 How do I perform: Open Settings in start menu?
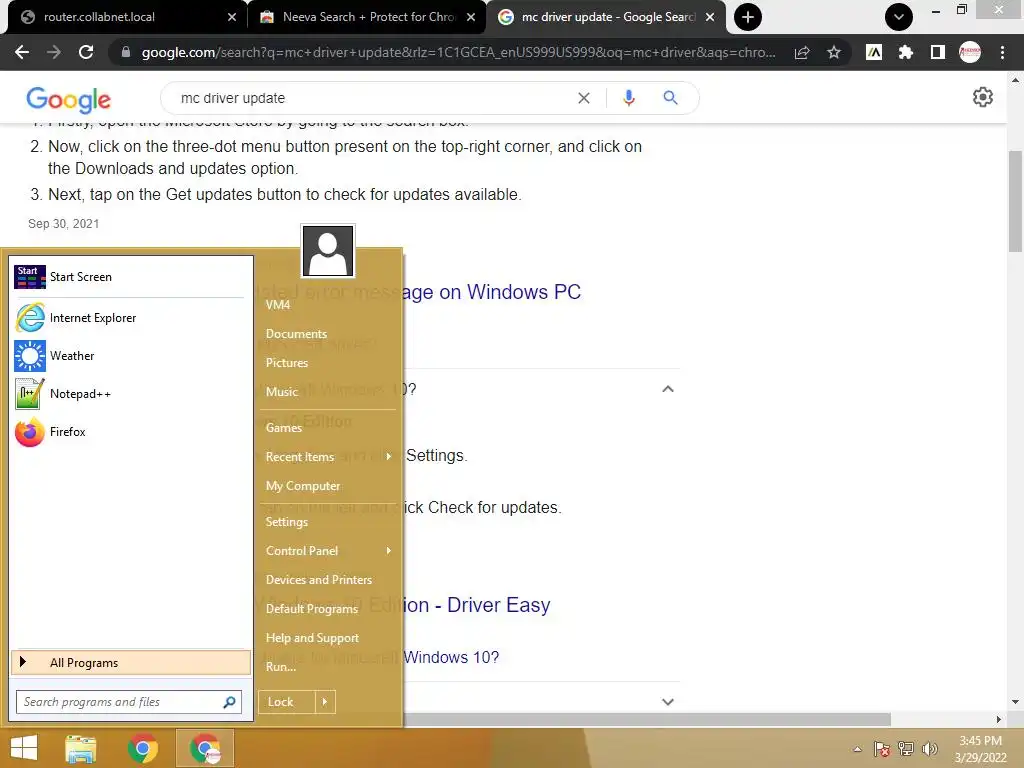287,522
